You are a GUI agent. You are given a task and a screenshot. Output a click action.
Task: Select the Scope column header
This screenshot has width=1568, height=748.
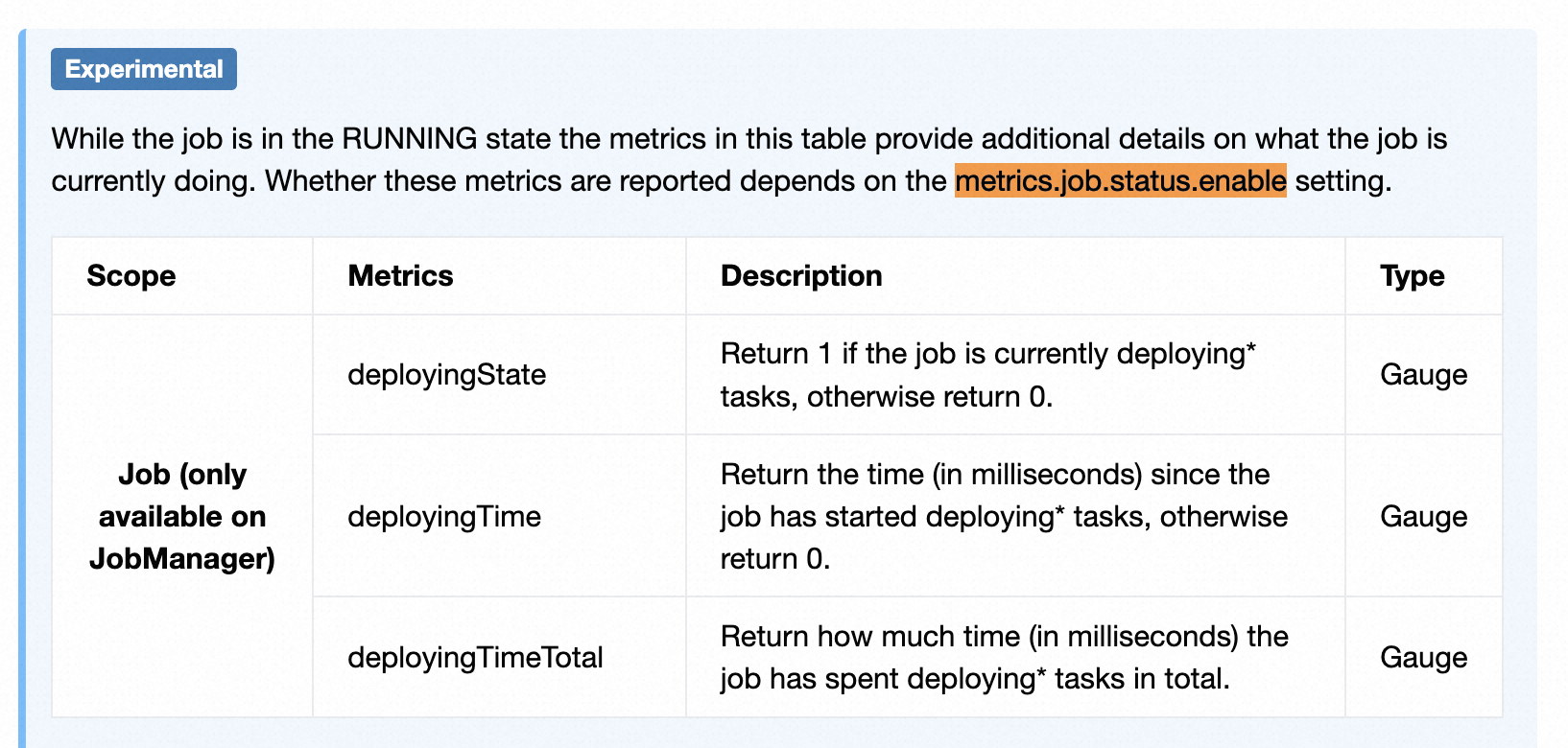tap(131, 276)
